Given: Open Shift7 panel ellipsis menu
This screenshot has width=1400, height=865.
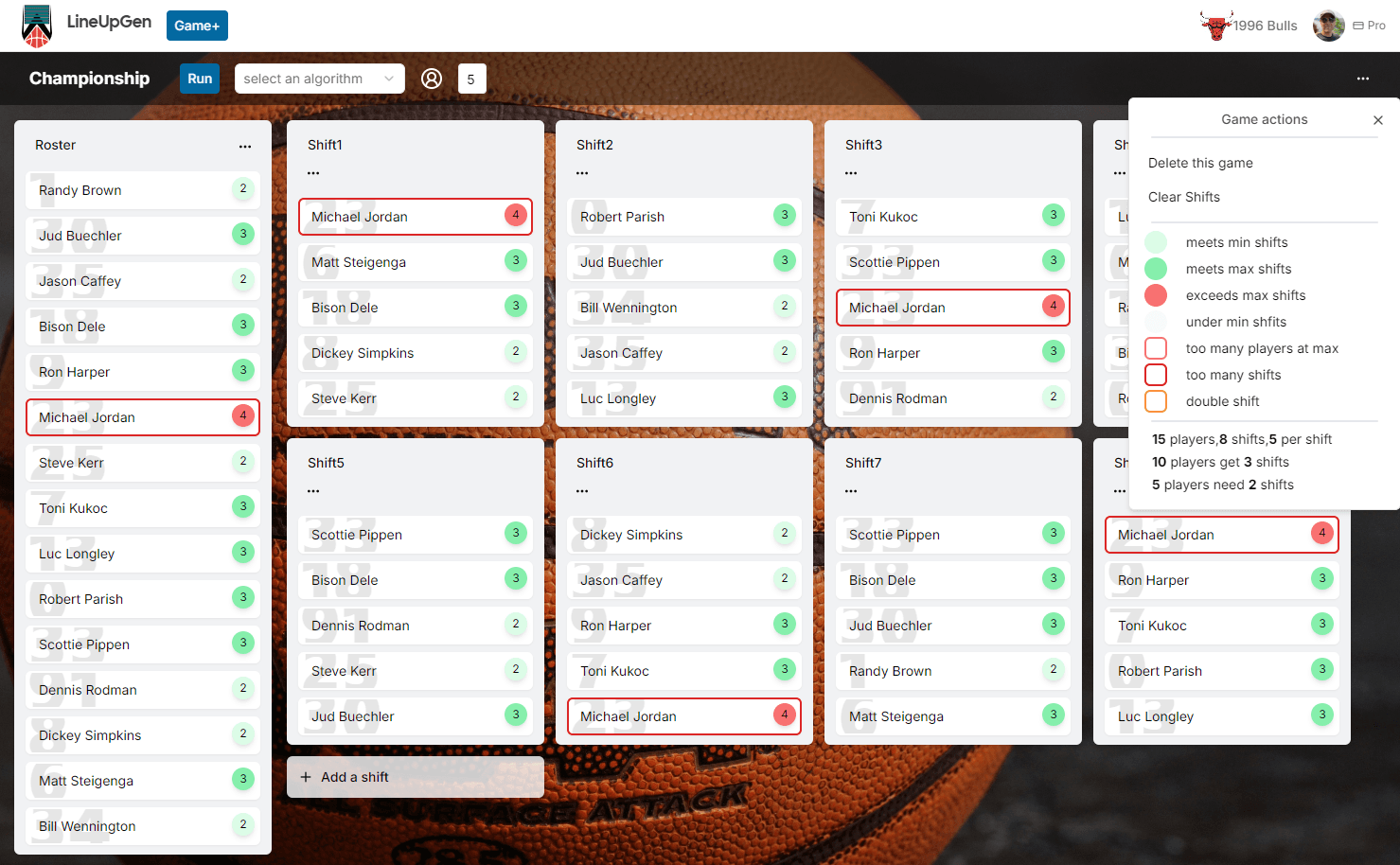Looking at the screenshot, I should pyautogui.click(x=850, y=489).
